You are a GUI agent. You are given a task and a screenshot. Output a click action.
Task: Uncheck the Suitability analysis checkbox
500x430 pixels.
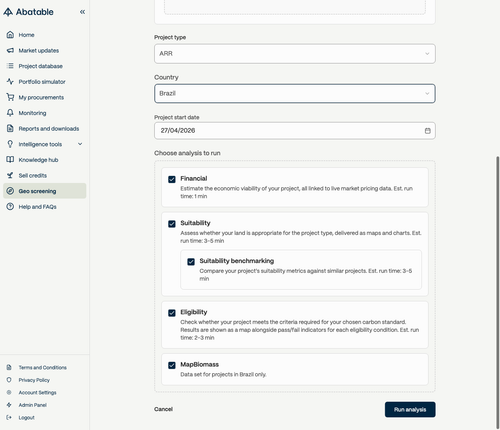pyautogui.click(x=172, y=224)
